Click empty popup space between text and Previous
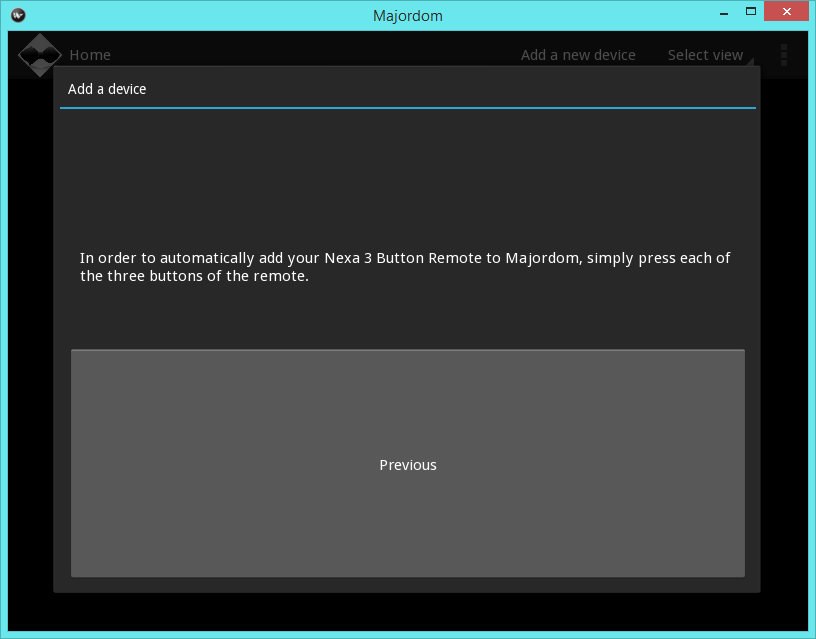Image resolution: width=816 pixels, height=639 pixels. [407, 318]
